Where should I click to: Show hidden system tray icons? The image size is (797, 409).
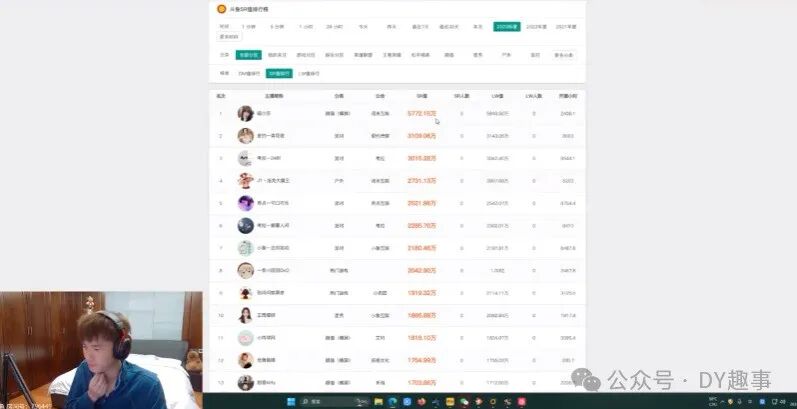tap(722, 401)
